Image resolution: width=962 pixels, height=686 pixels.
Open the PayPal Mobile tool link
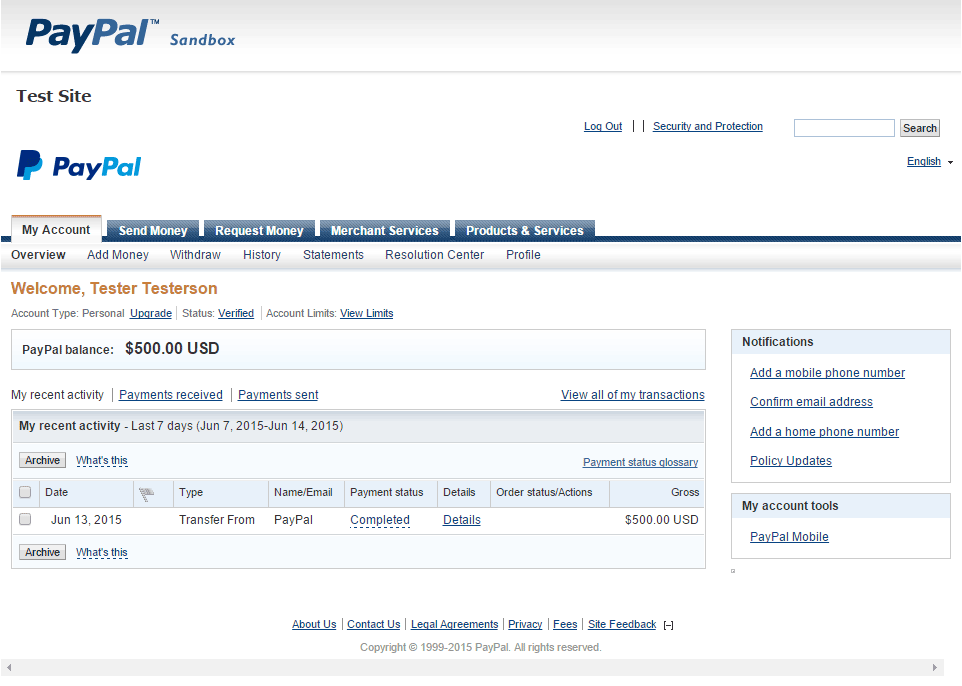point(789,537)
